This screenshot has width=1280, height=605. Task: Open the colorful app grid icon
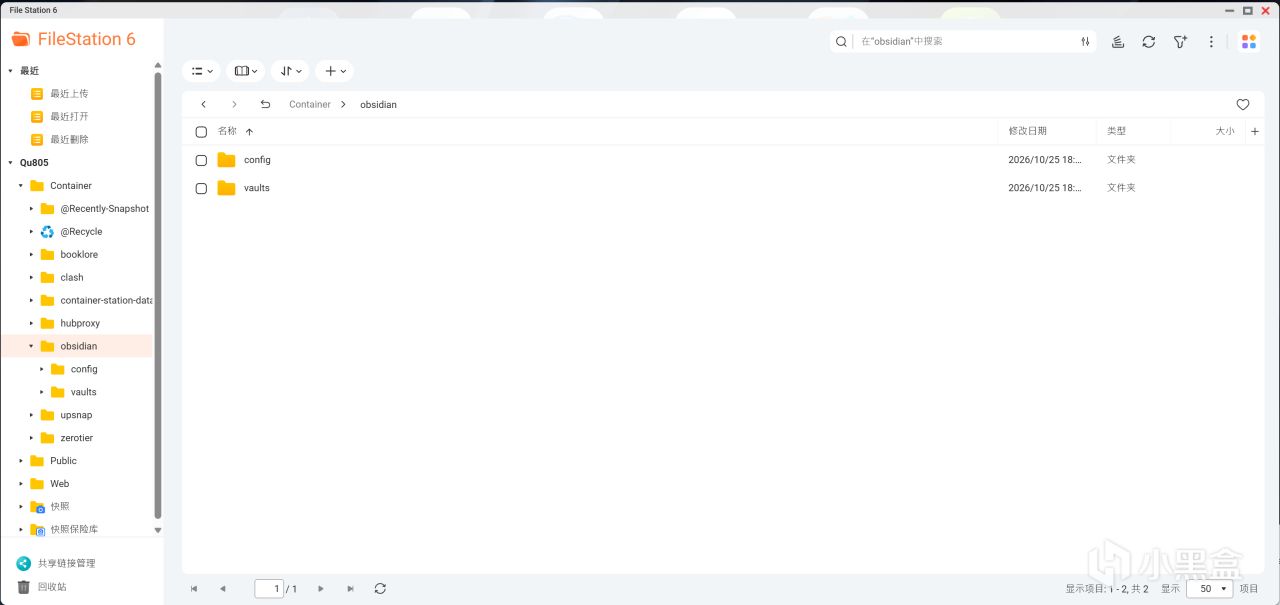(1249, 42)
